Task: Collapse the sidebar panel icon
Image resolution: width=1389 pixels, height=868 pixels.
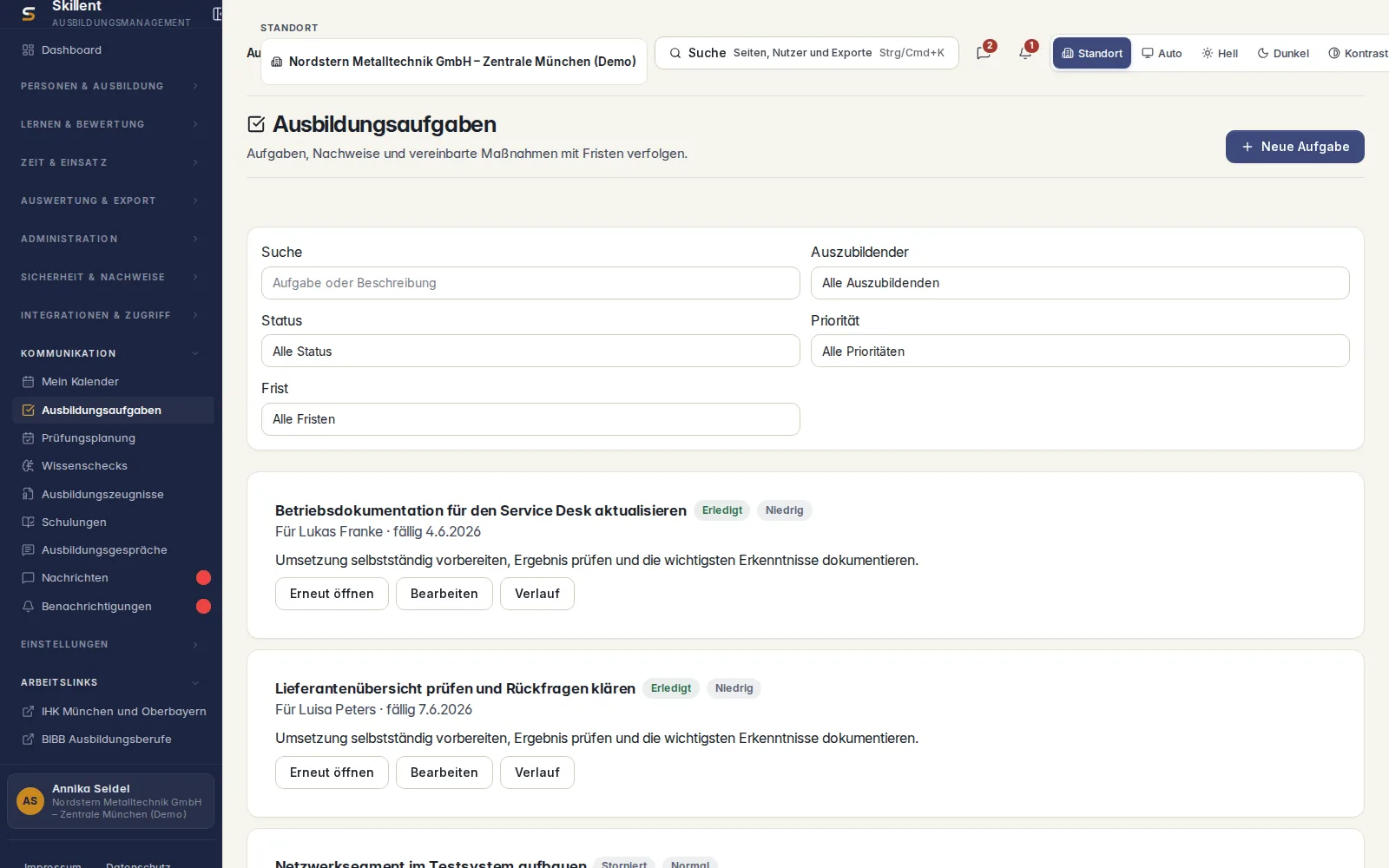Action: pyautogui.click(x=217, y=14)
